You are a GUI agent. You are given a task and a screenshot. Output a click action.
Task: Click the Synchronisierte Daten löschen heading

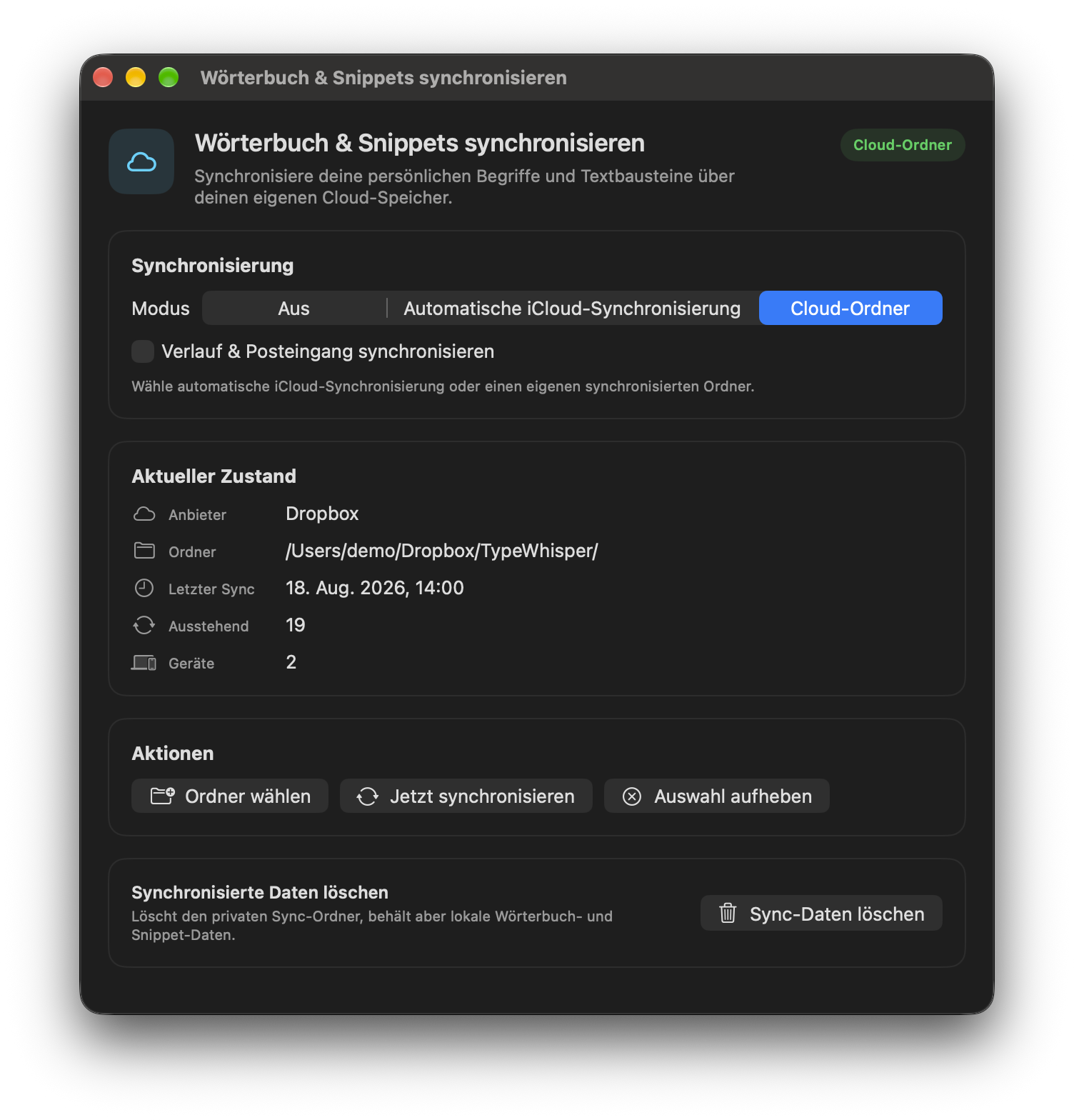(260, 892)
